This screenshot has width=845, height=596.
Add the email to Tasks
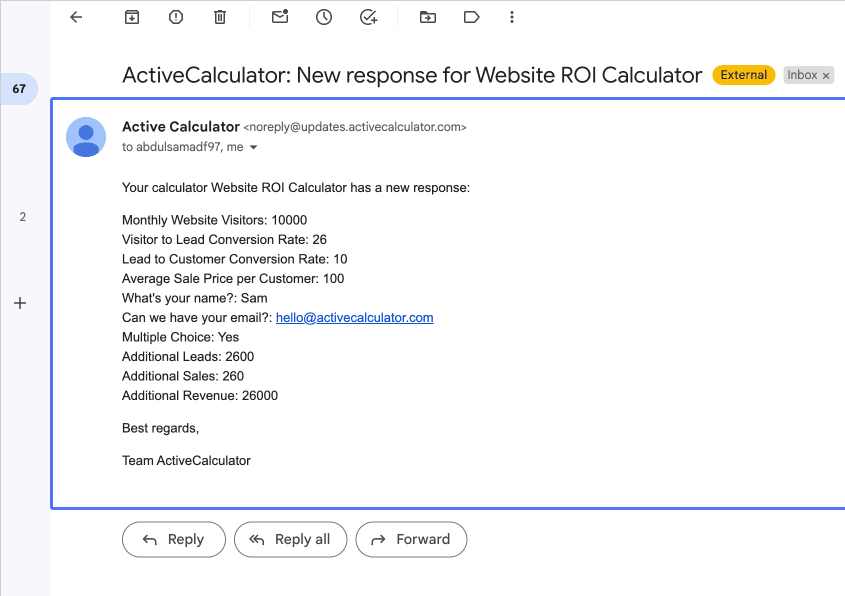click(x=369, y=17)
